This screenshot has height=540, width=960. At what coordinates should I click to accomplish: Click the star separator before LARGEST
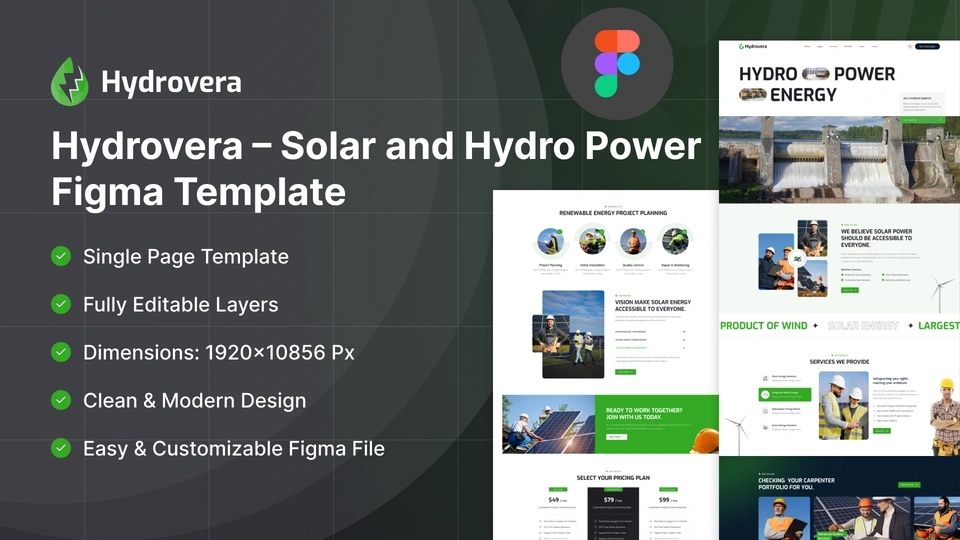click(910, 326)
